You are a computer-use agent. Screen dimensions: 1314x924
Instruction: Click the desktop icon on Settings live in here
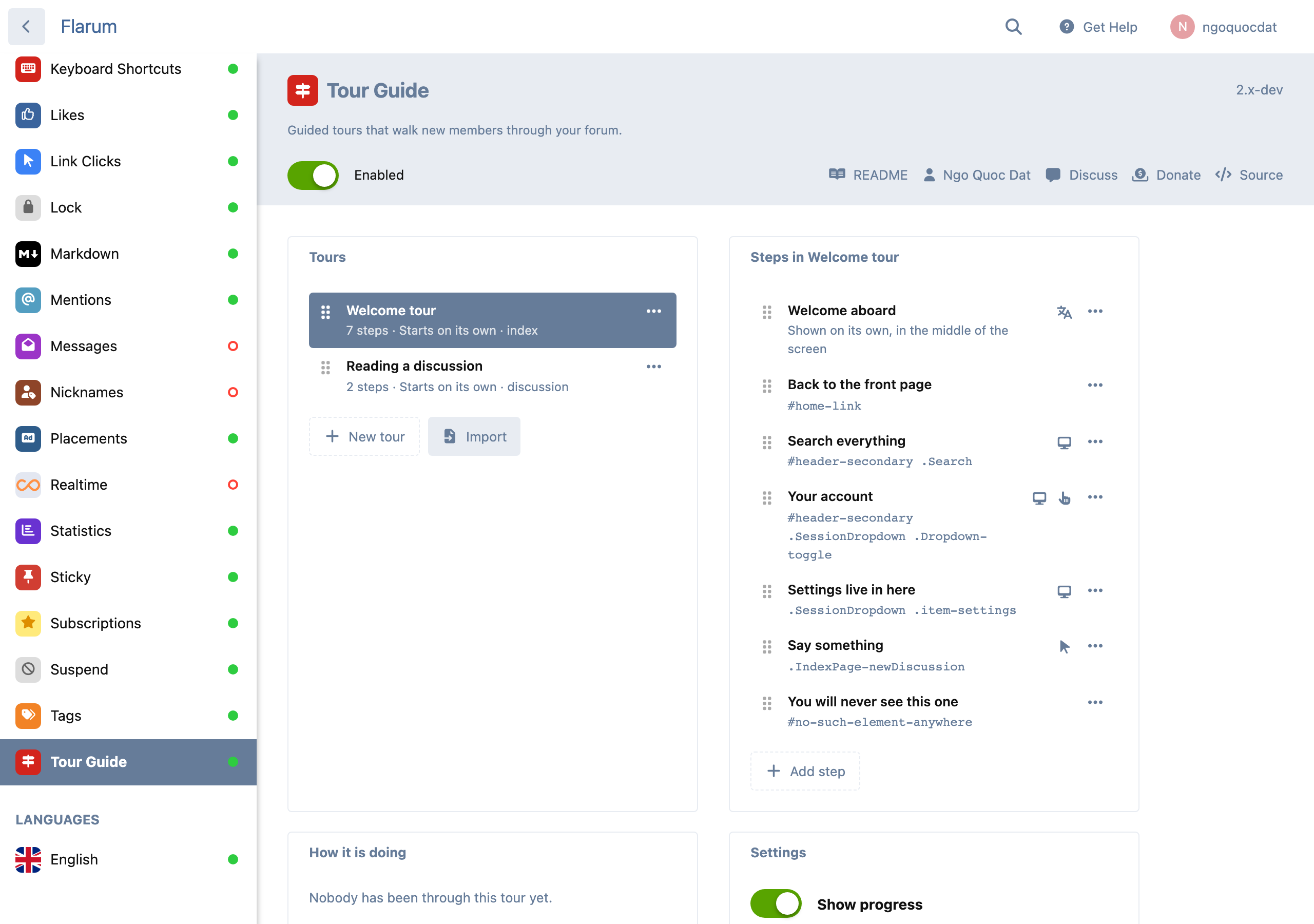coord(1064,591)
